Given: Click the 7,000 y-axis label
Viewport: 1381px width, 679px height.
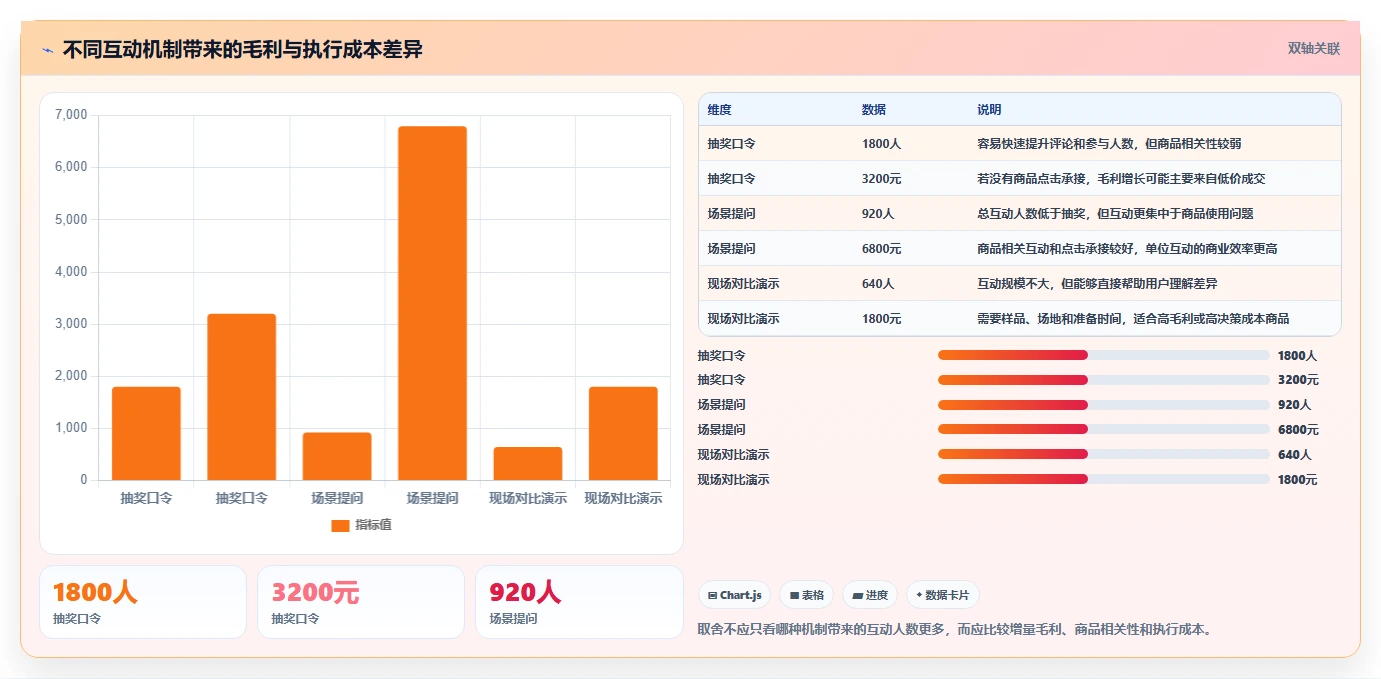Looking at the screenshot, I should pyautogui.click(x=71, y=115).
